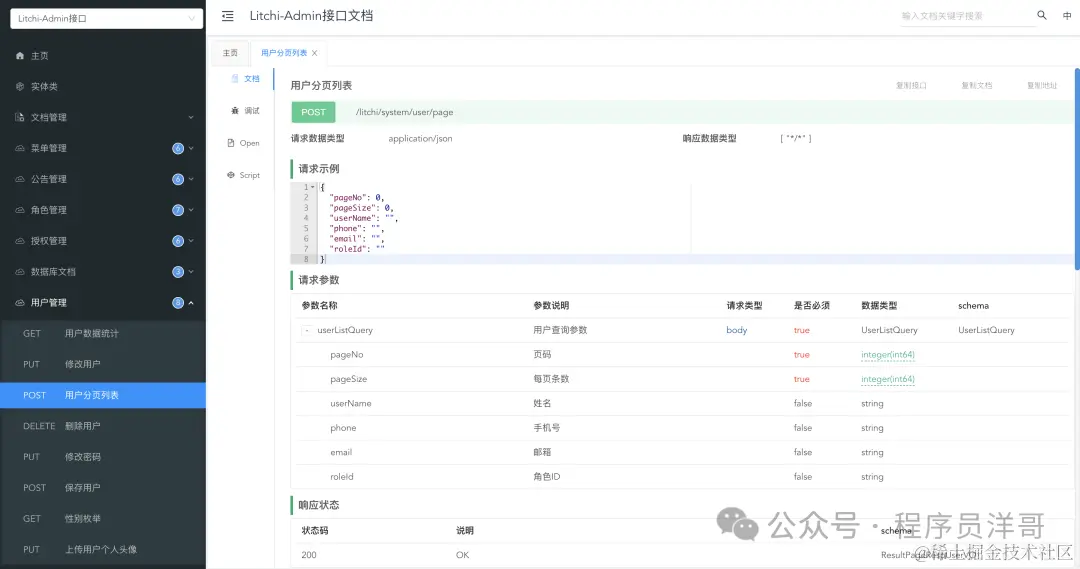
Task: Expand the 数据库文档 menu chevron
Action: click(191, 272)
